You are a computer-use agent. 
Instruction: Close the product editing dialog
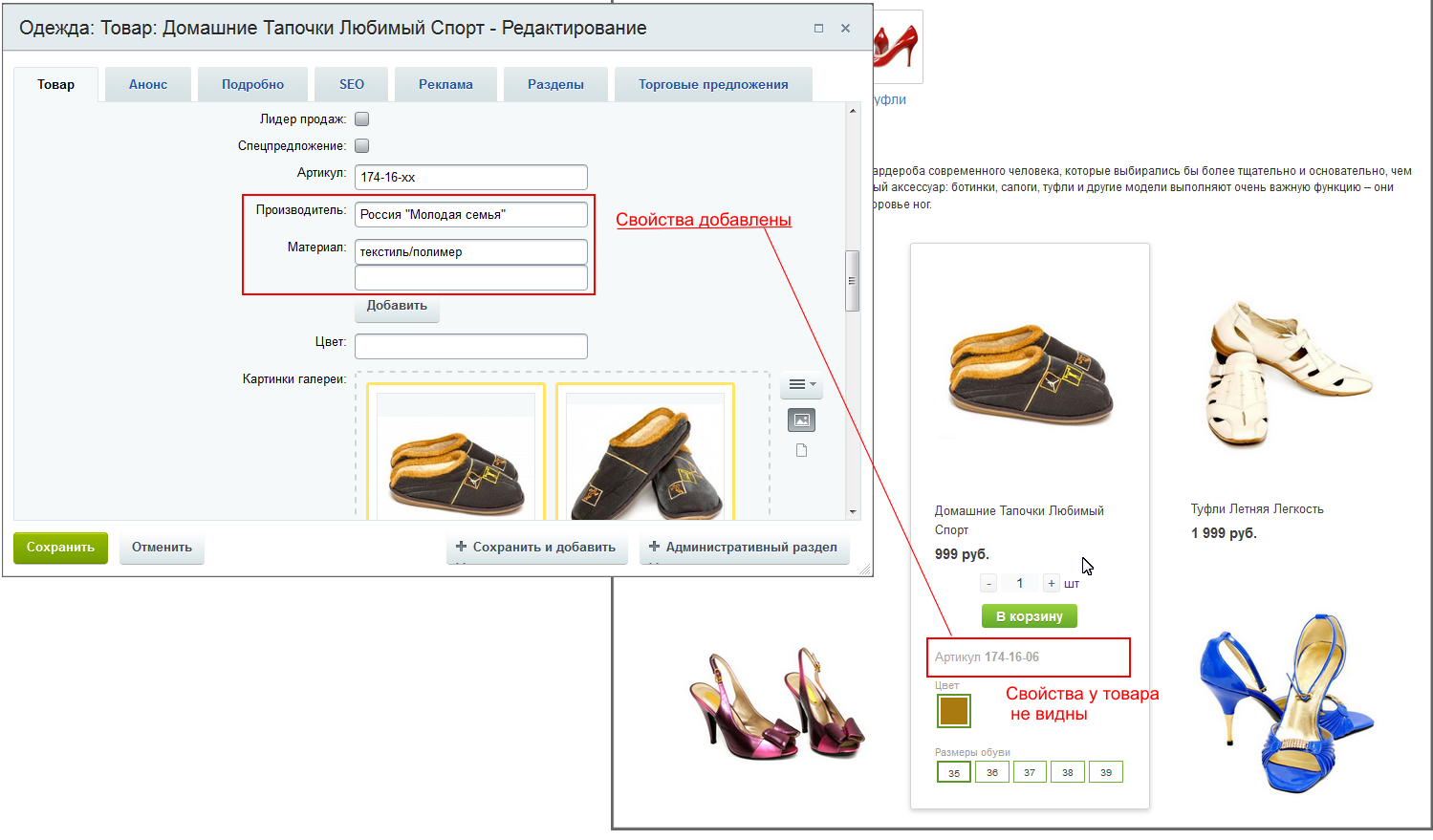click(x=845, y=29)
